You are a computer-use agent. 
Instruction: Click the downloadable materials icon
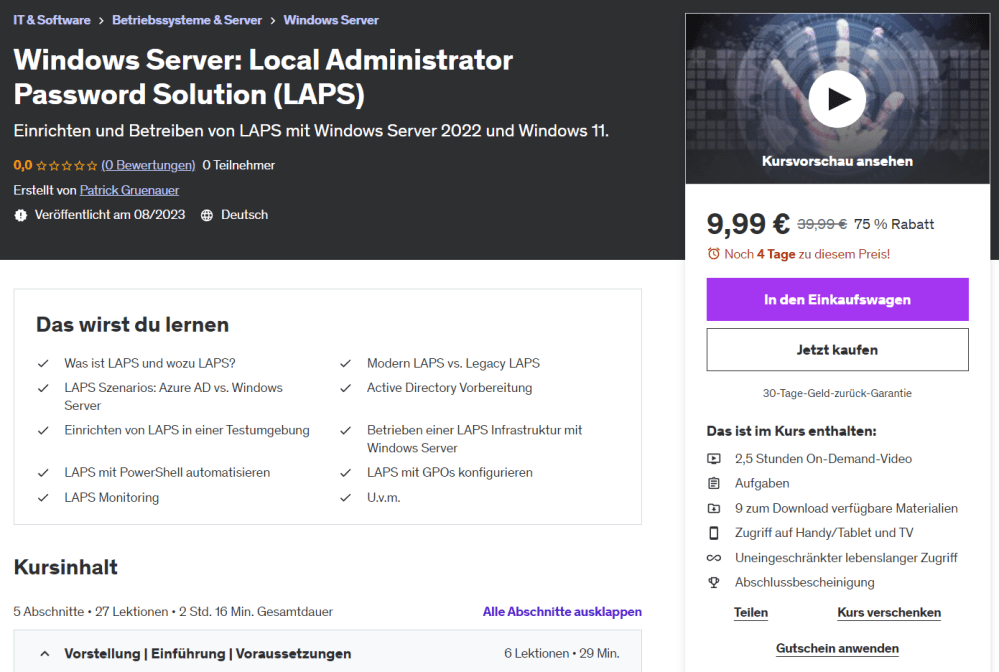(x=714, y=509)
